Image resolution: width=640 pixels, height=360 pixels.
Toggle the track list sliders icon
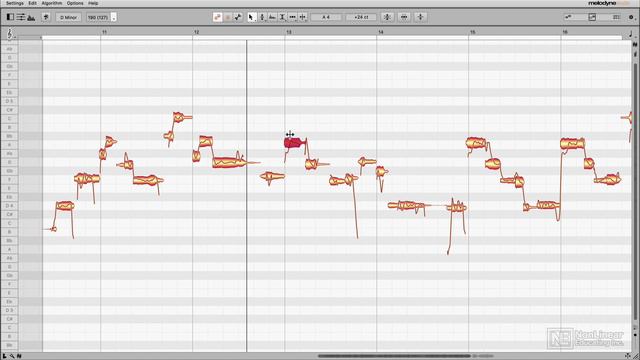coord(20,17)
